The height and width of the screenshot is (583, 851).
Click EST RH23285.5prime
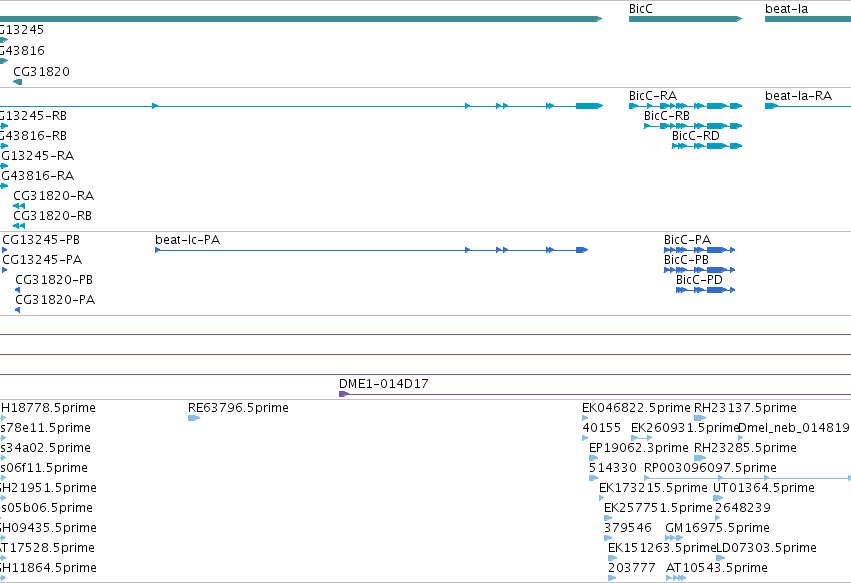coord(700,458)
